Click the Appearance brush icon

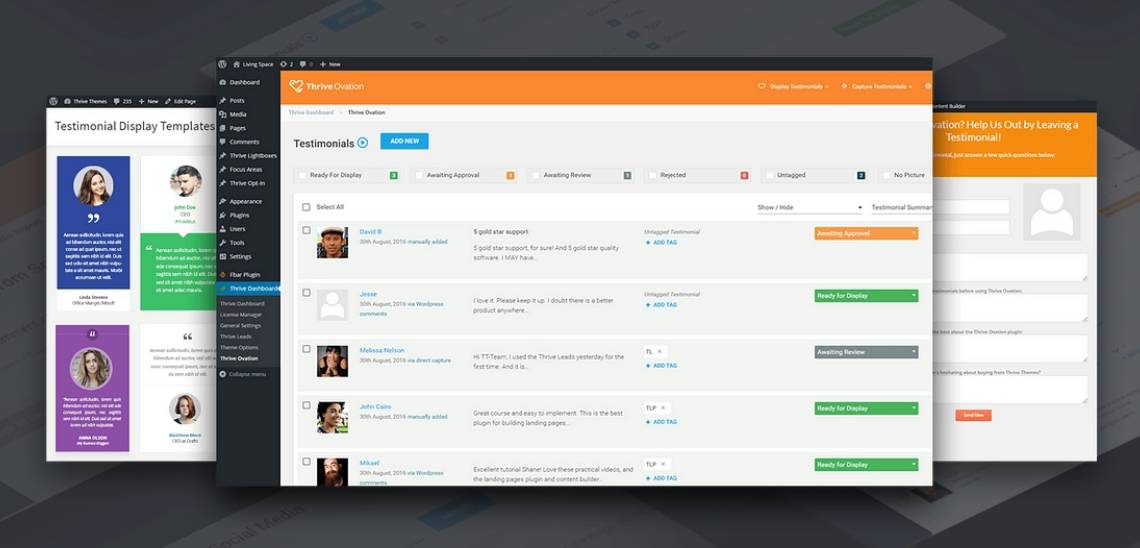222,201
